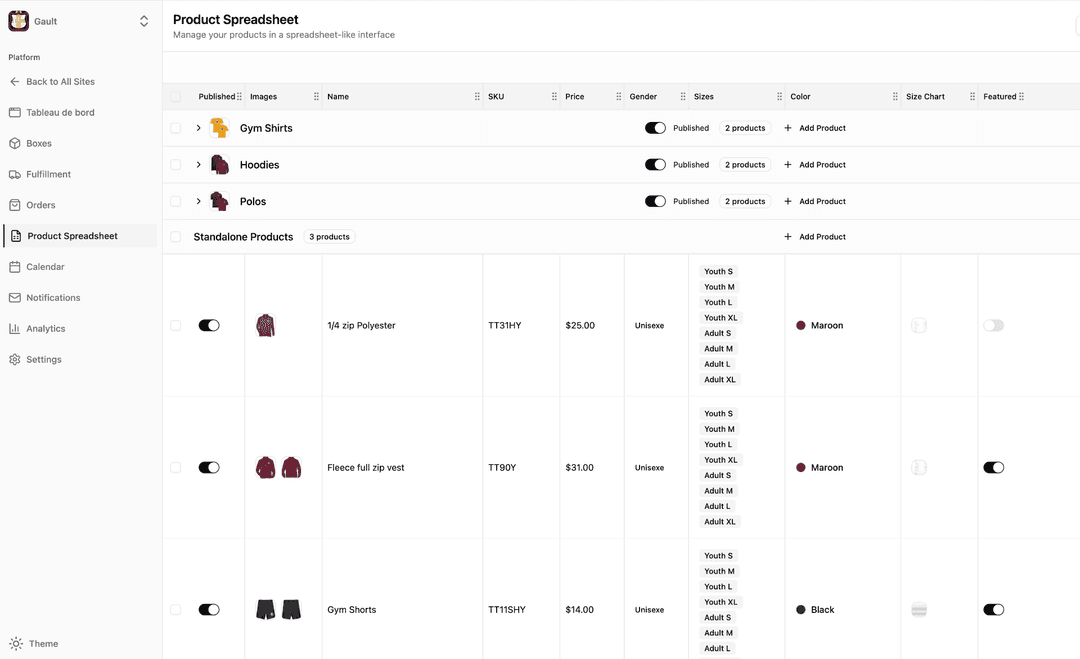Click the Orders bag icon
1080x659 pixels.
(x=15, y=205)
